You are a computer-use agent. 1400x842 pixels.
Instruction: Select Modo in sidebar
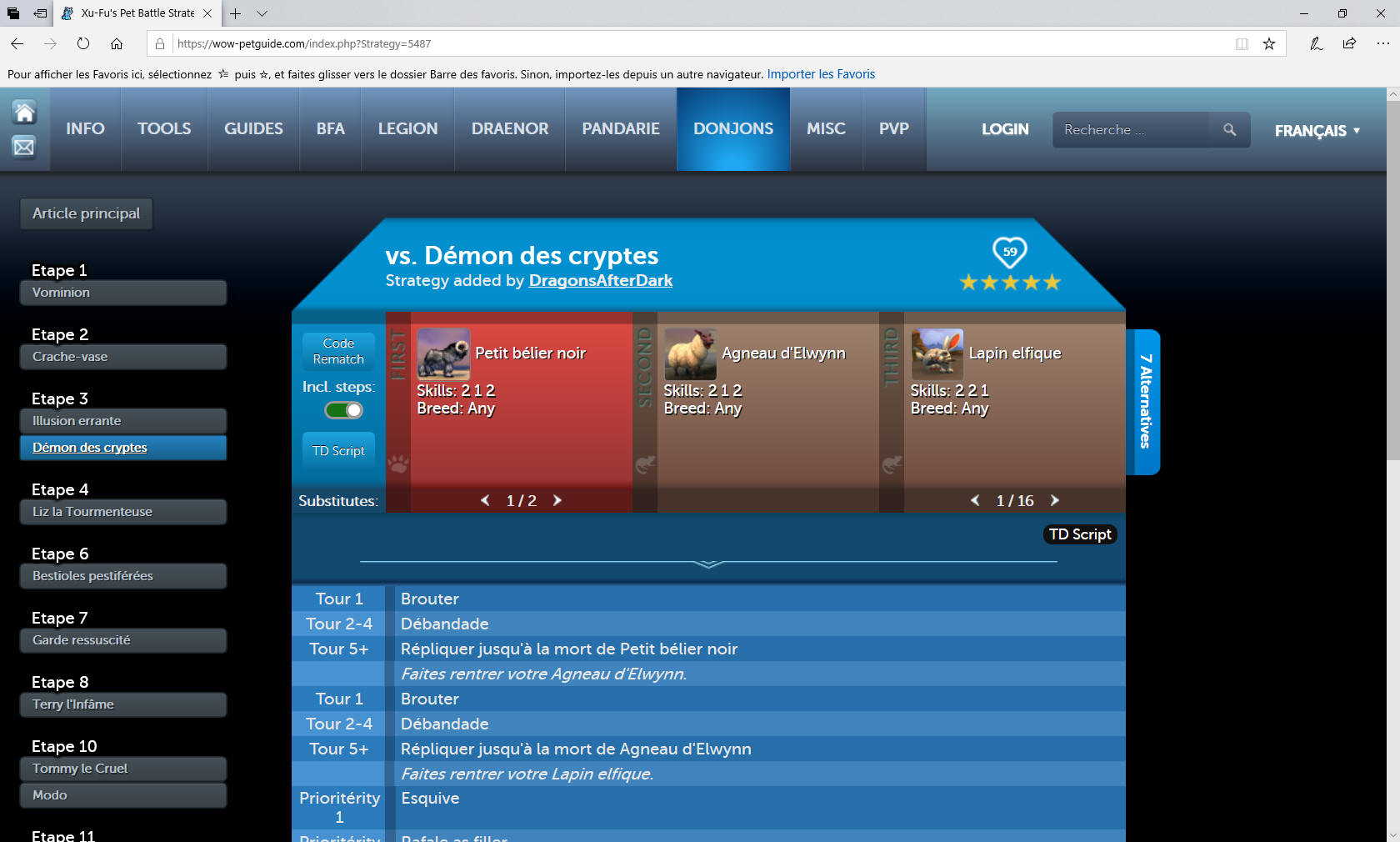123,795
